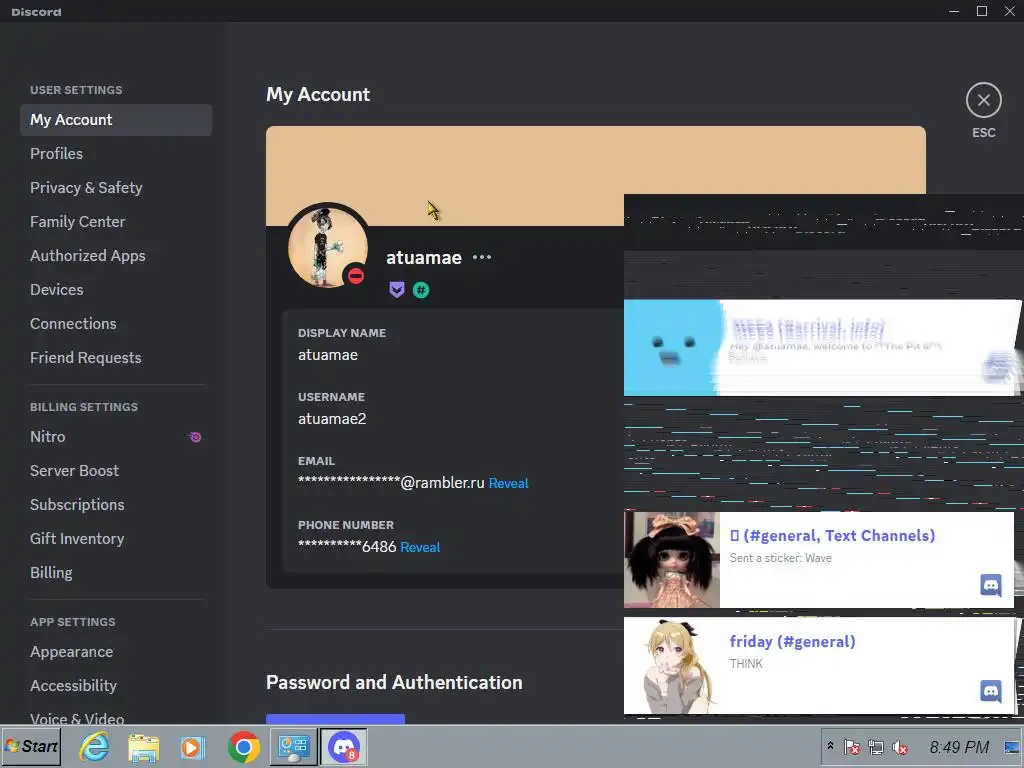Click the purple HypeSquad badge icon
Screen dimensions: 1024x768
396,289
